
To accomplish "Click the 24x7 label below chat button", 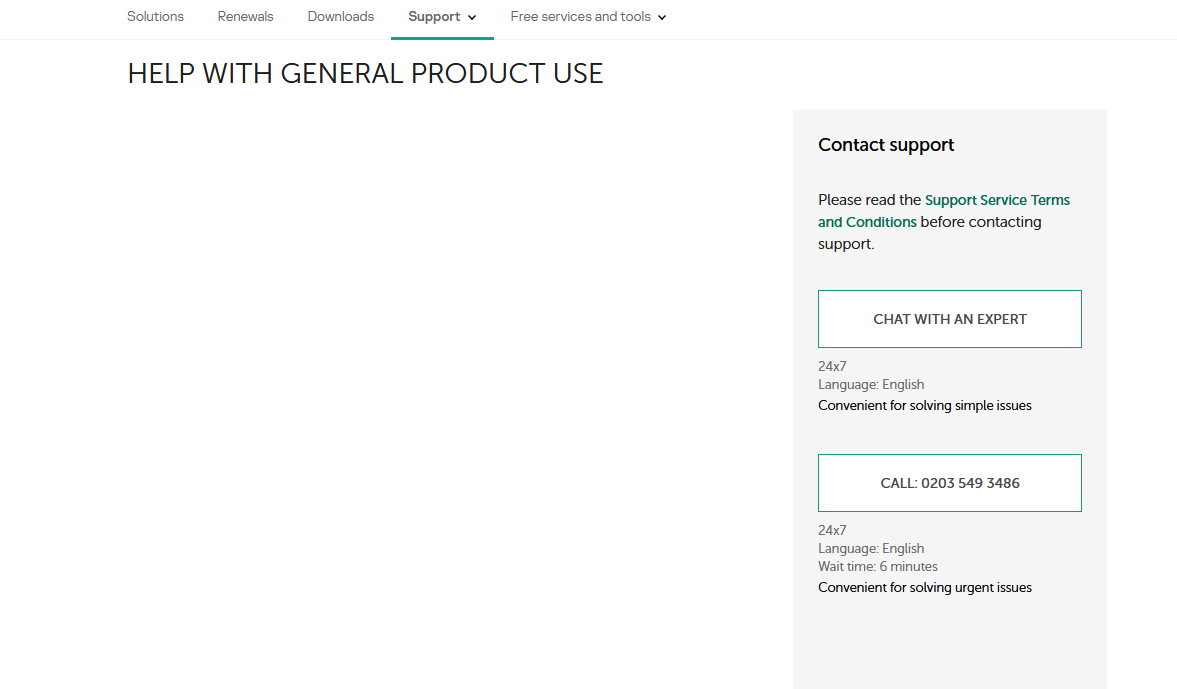I will click(832, 367).
